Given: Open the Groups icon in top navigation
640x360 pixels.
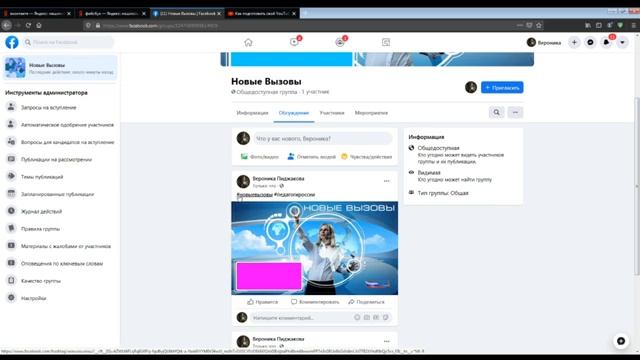Looking at the screenshot, I should click(x=340, y=42).
